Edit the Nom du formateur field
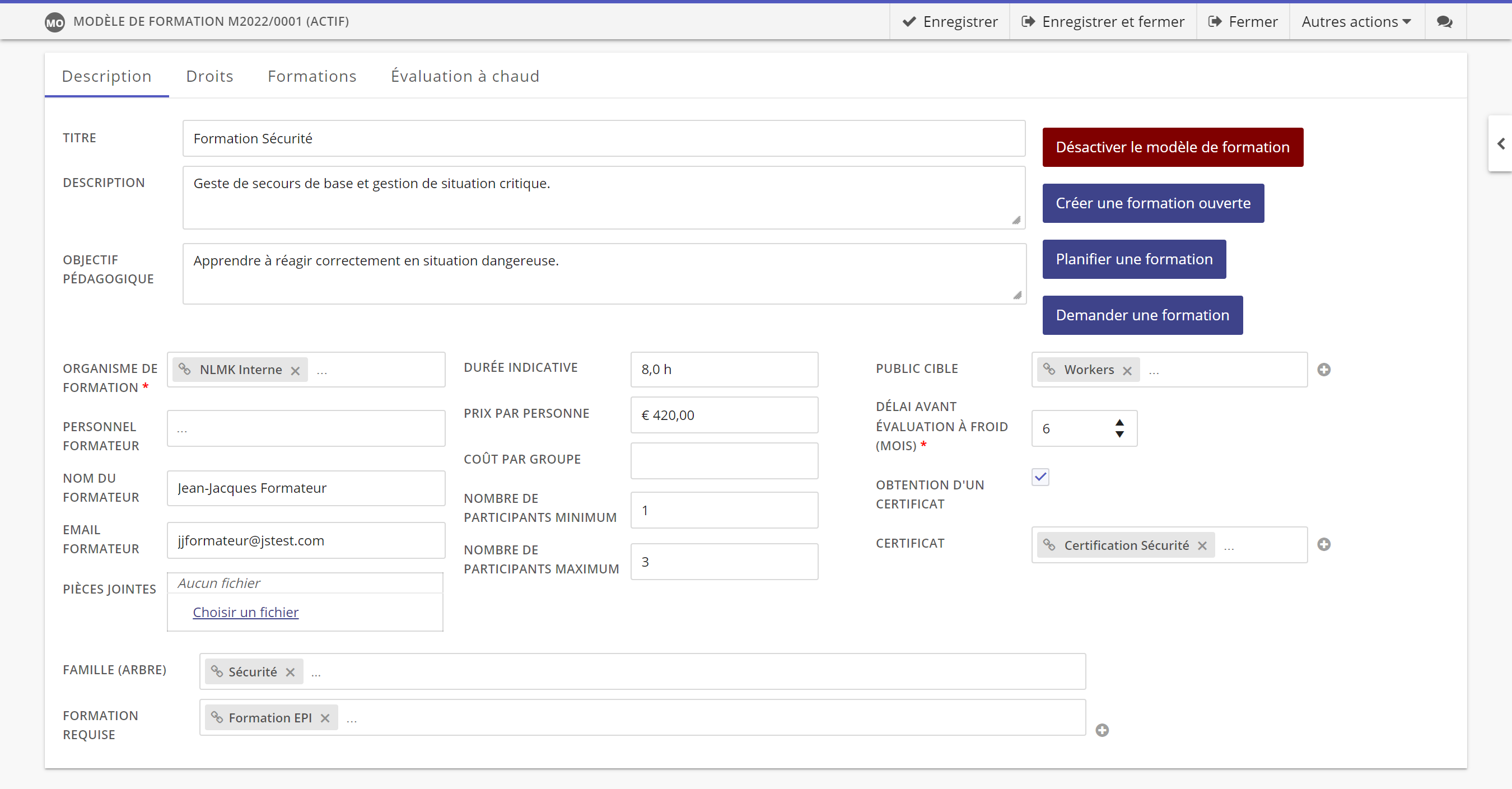The height and width of the screenshot is (789, 1512). (x=306, y=488)
